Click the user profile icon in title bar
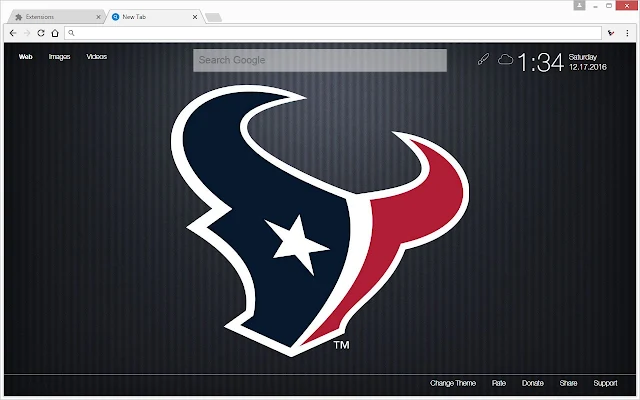Image resolution: width=640 pixels, height=400 pixels. 579,5
